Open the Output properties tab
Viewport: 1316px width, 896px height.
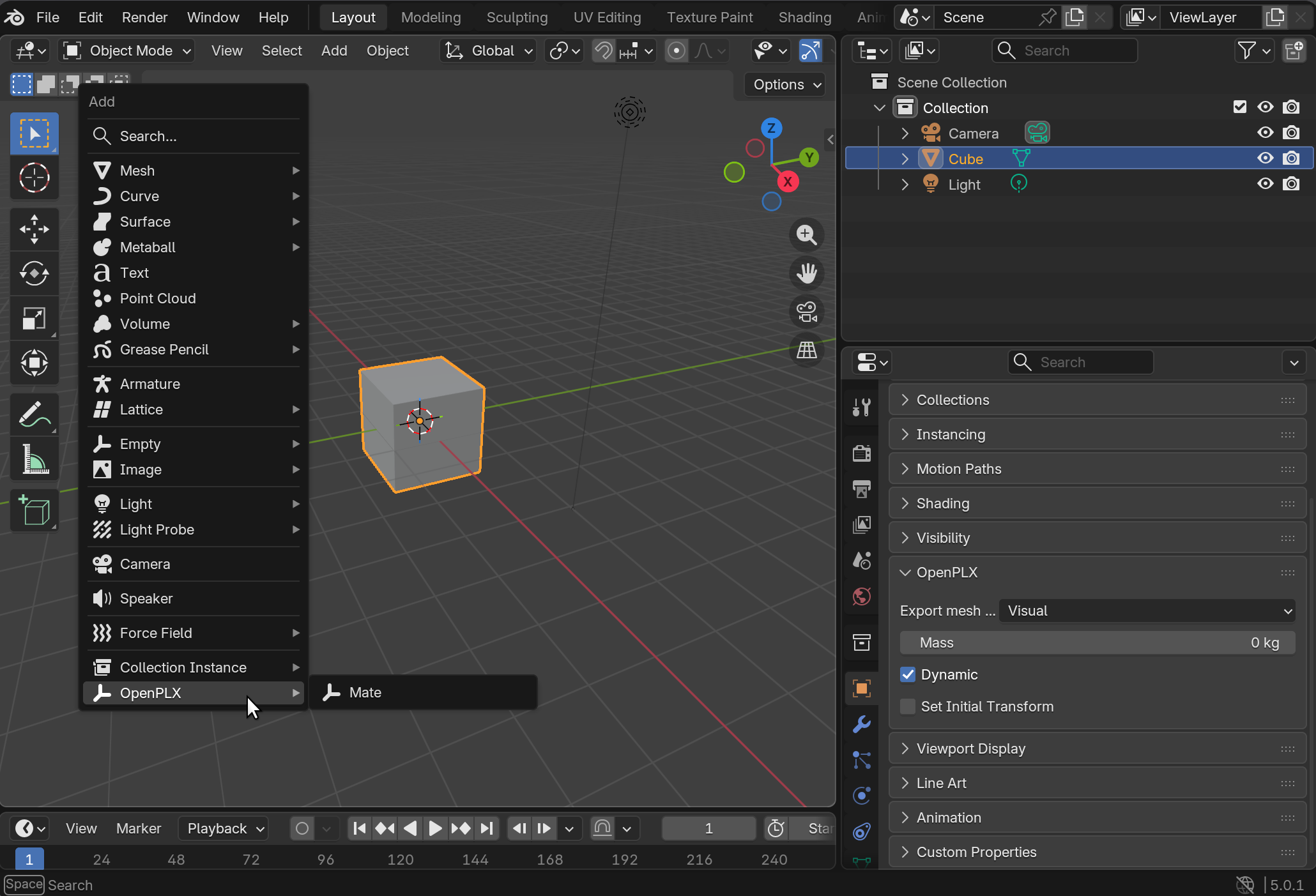[862, 489]
